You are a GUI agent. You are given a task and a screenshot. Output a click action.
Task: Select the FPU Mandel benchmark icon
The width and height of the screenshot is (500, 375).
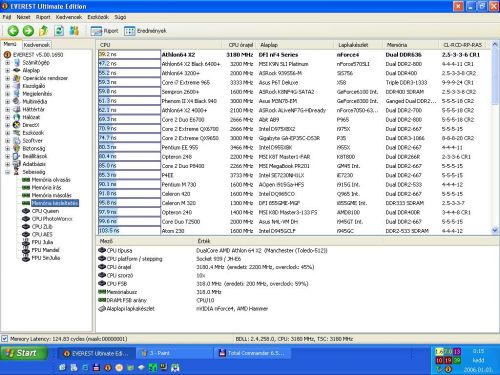coord(26,250)
